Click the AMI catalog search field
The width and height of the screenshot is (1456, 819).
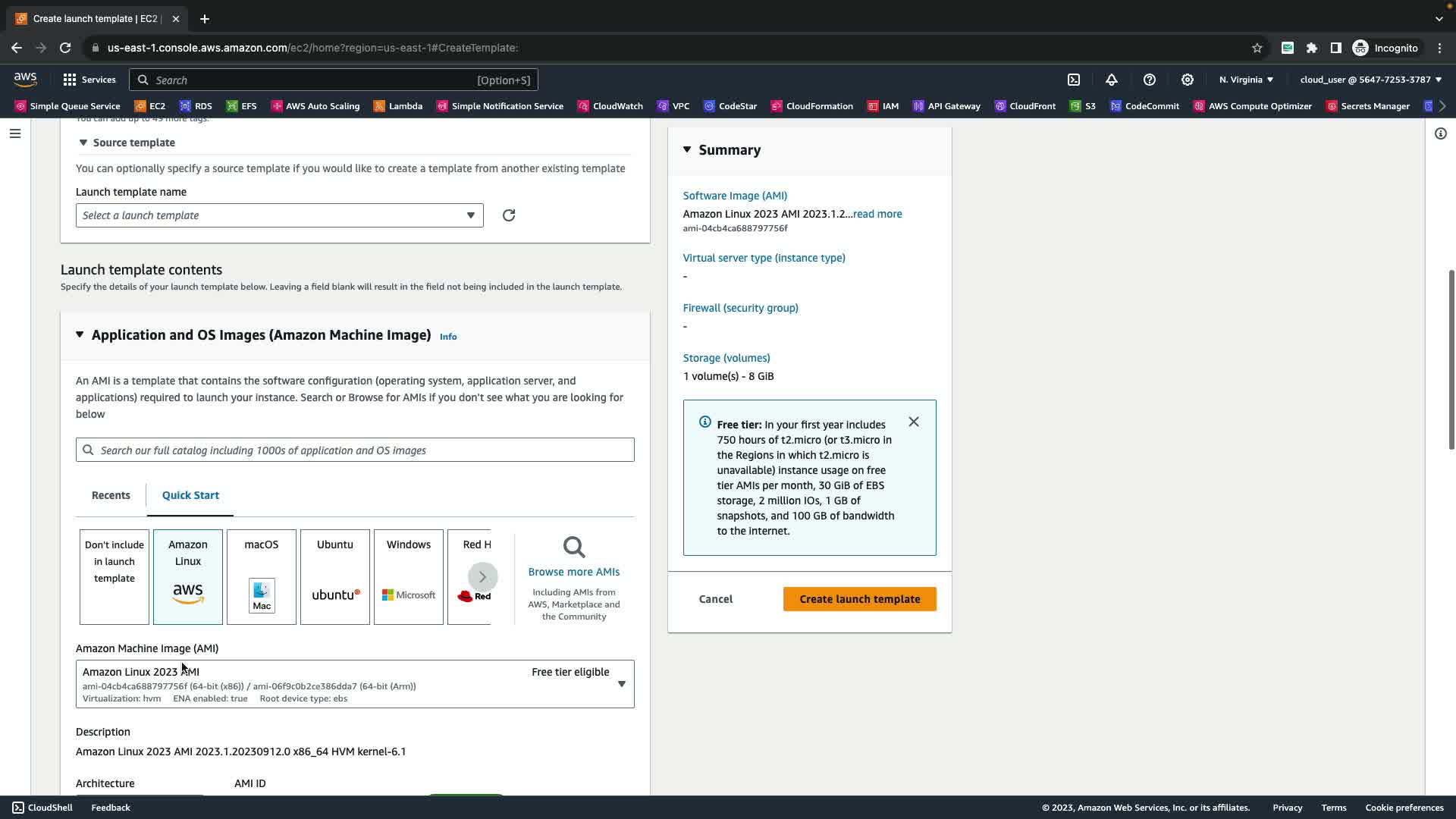pos(355,450)
